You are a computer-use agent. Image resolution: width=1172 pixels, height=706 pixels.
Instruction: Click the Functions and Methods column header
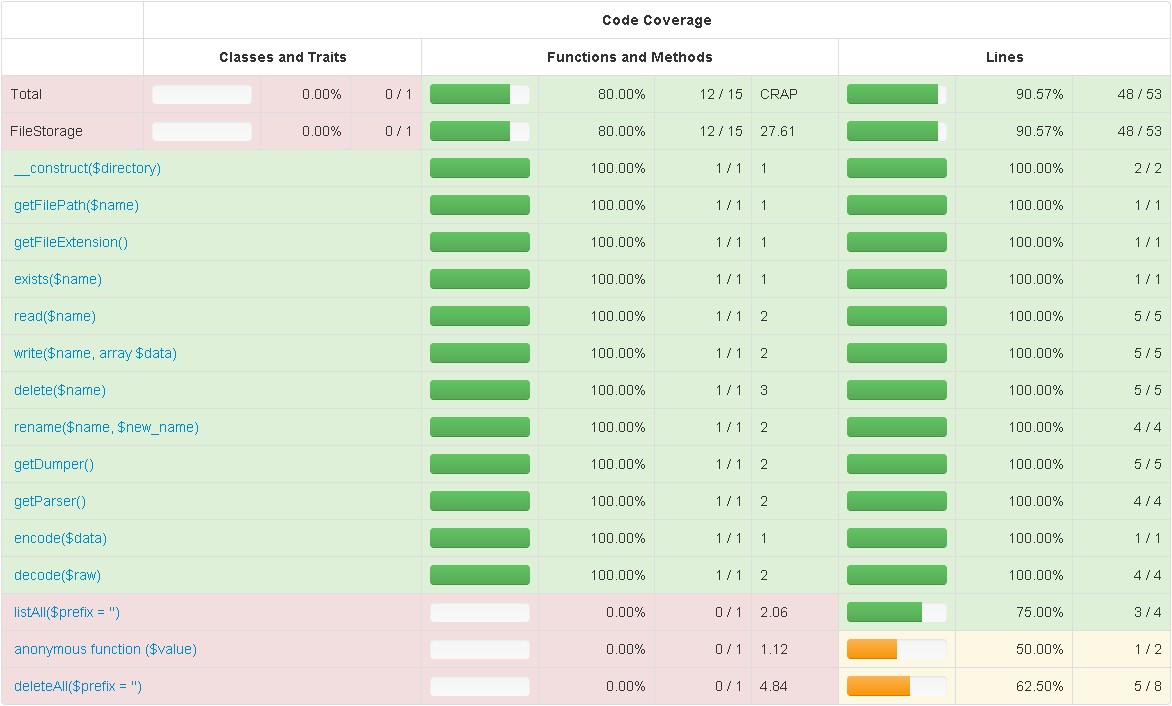coord(629,57)
